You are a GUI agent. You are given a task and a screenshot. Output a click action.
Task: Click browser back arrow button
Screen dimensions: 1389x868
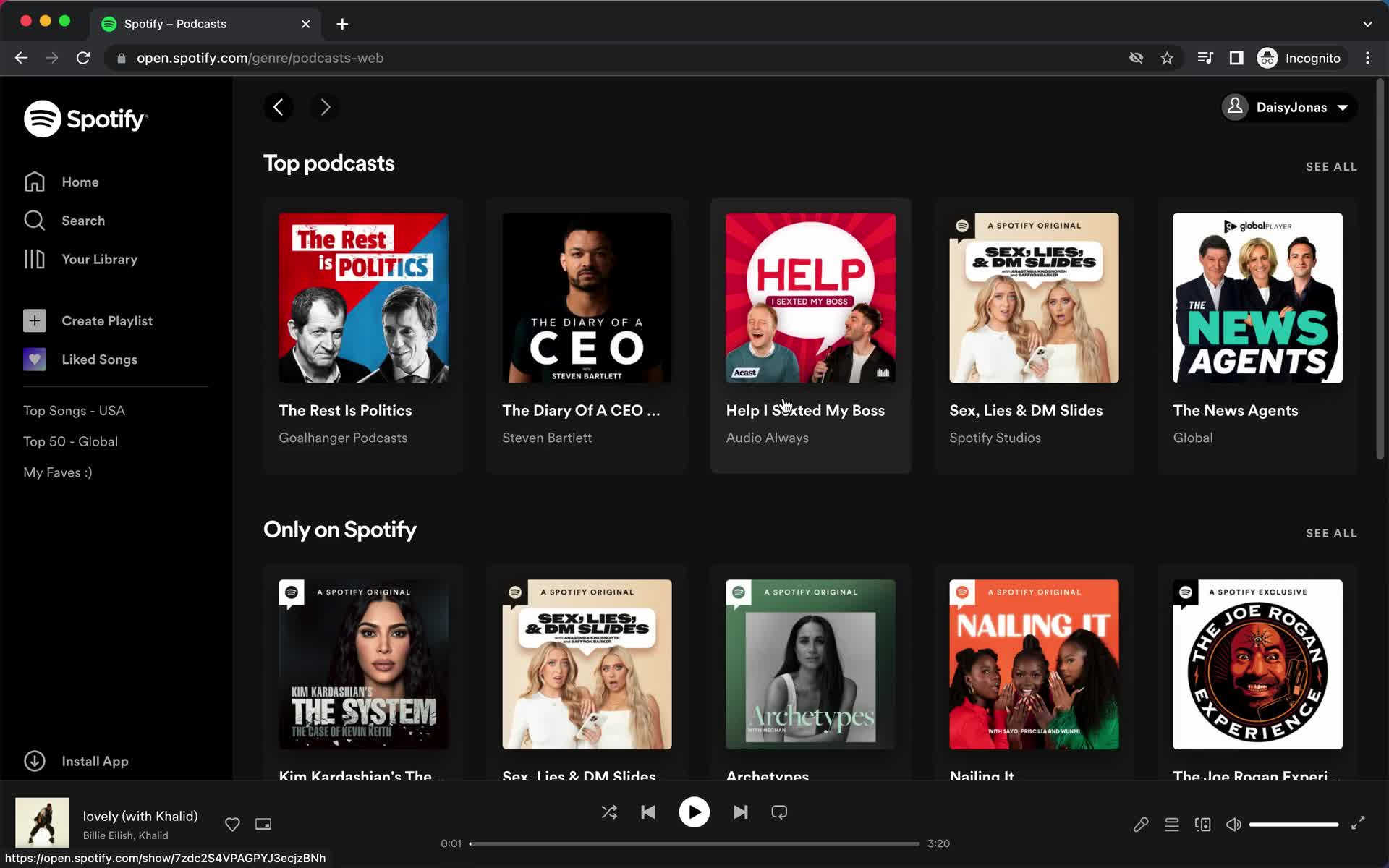[21, 58]
